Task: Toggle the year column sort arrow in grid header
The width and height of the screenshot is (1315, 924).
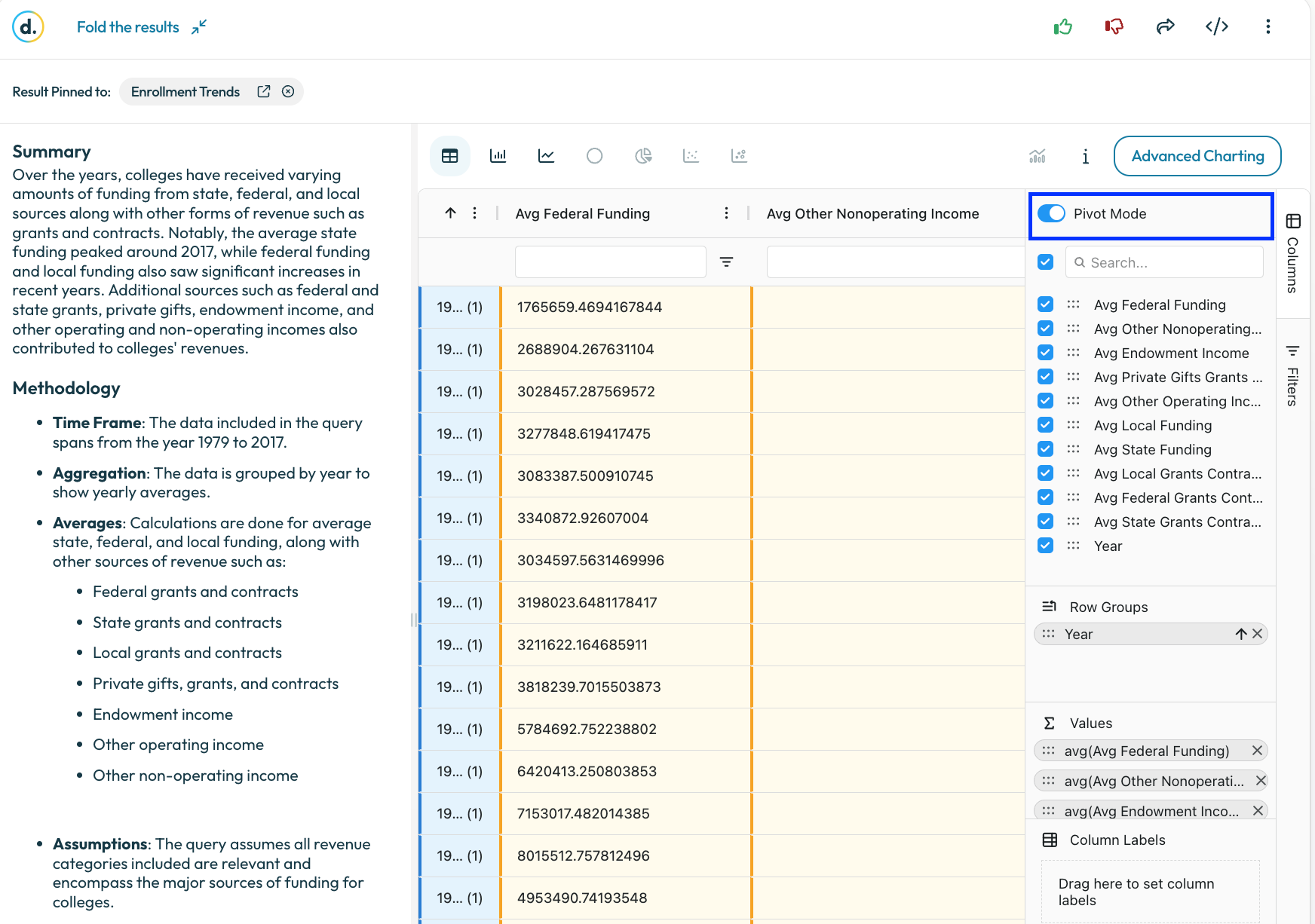Action: pyautogui.click(x=451, y=213)
